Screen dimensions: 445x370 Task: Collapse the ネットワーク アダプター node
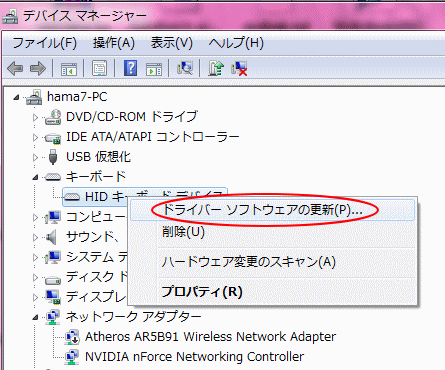point(35,317)
